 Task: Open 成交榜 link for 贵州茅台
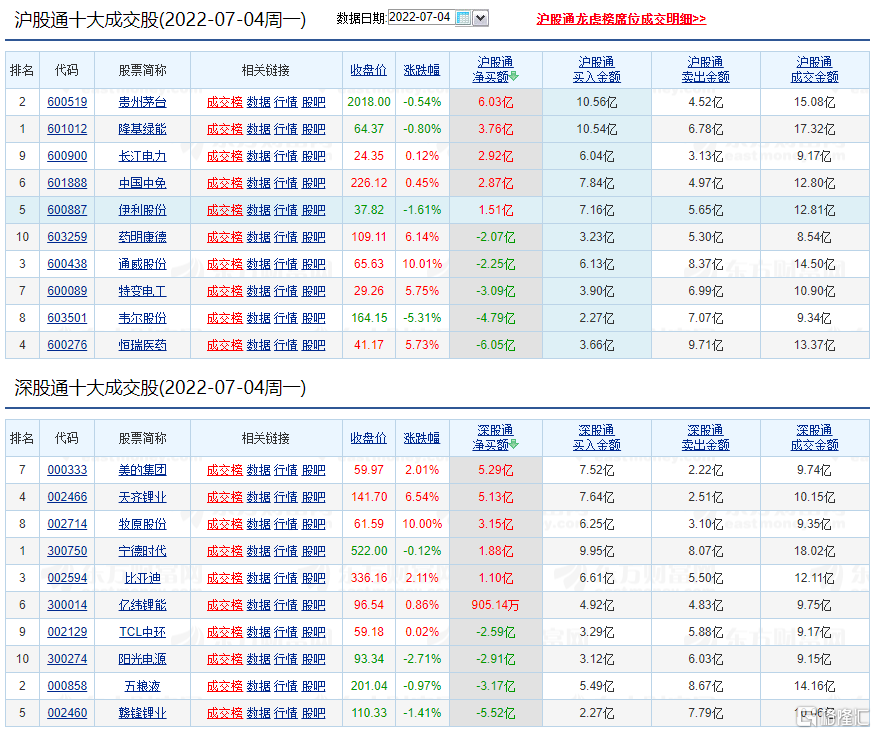[225, 102]
